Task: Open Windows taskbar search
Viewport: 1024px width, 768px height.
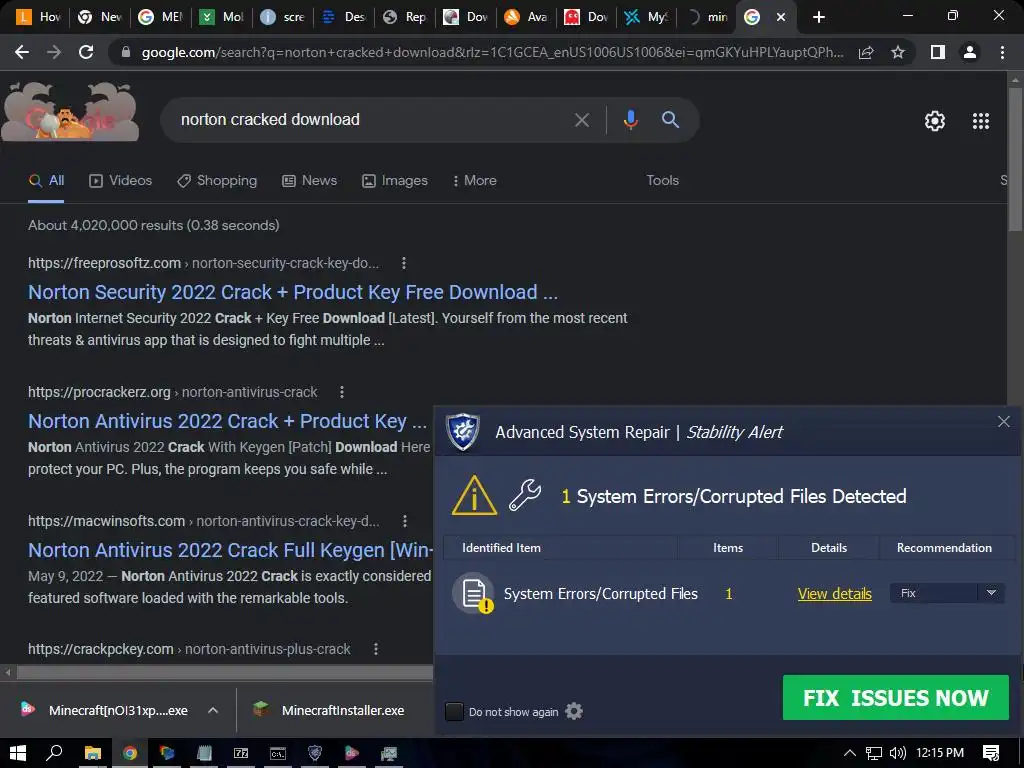Action: click(x=54, y=753)
